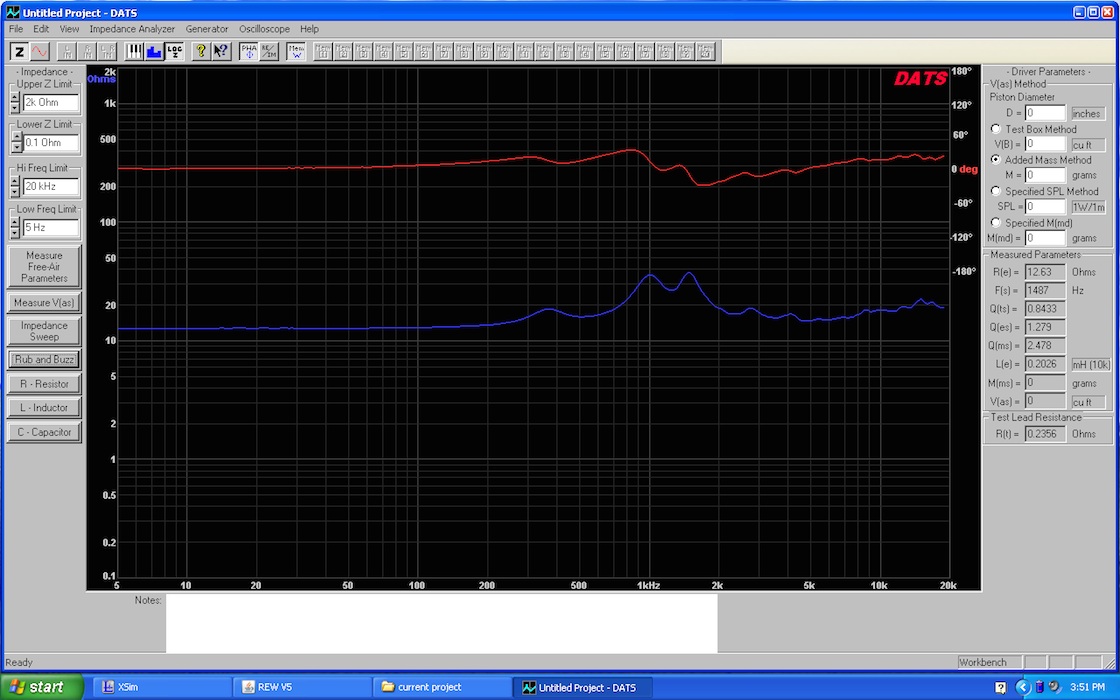
Task: Switch to the sine wave signal generator icon
Action: coord(39,51)
